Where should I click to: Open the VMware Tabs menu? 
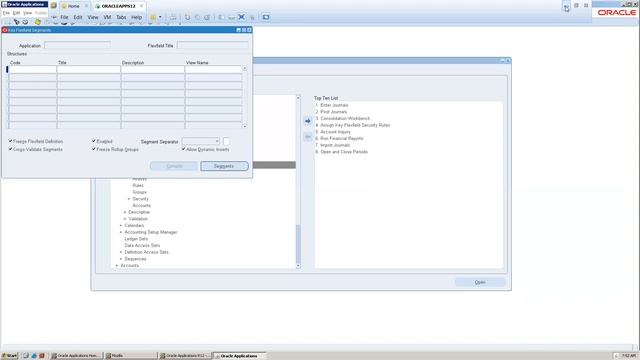[121, 17]
